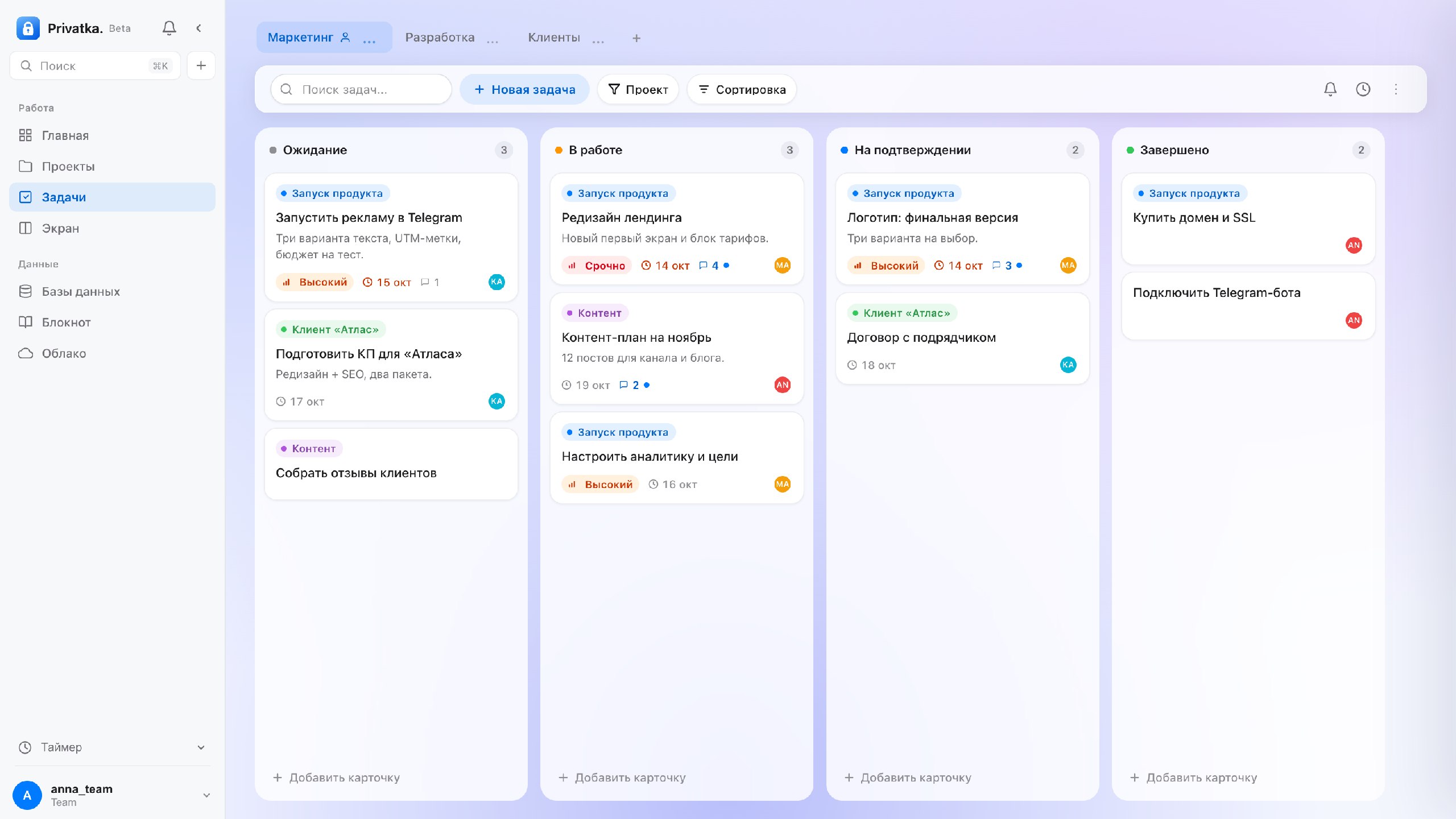Open the Сортировка sort dropdown
The image size is (1456, 819).
click(x=742, y=89)
